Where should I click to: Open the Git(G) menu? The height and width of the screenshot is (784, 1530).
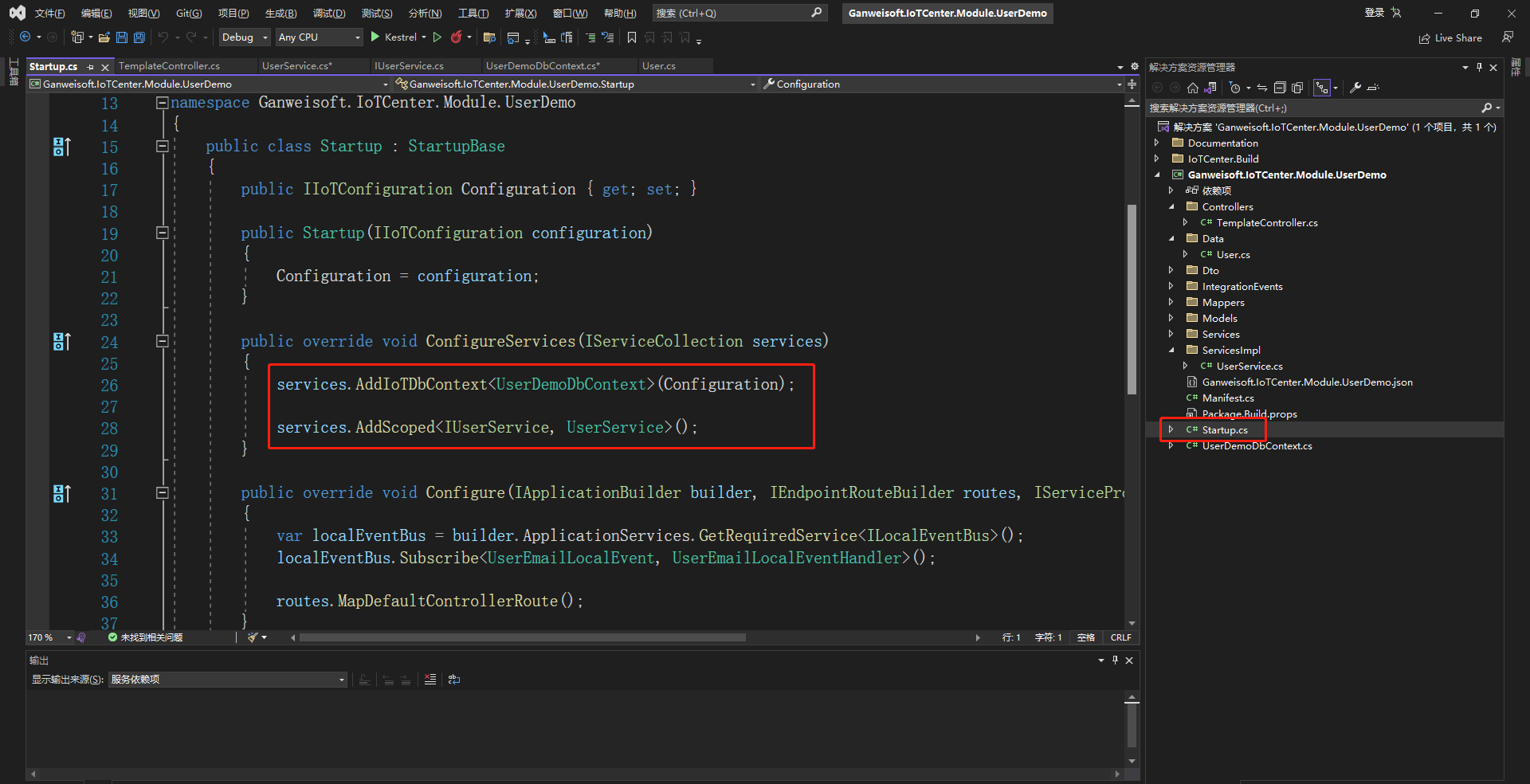189,14
